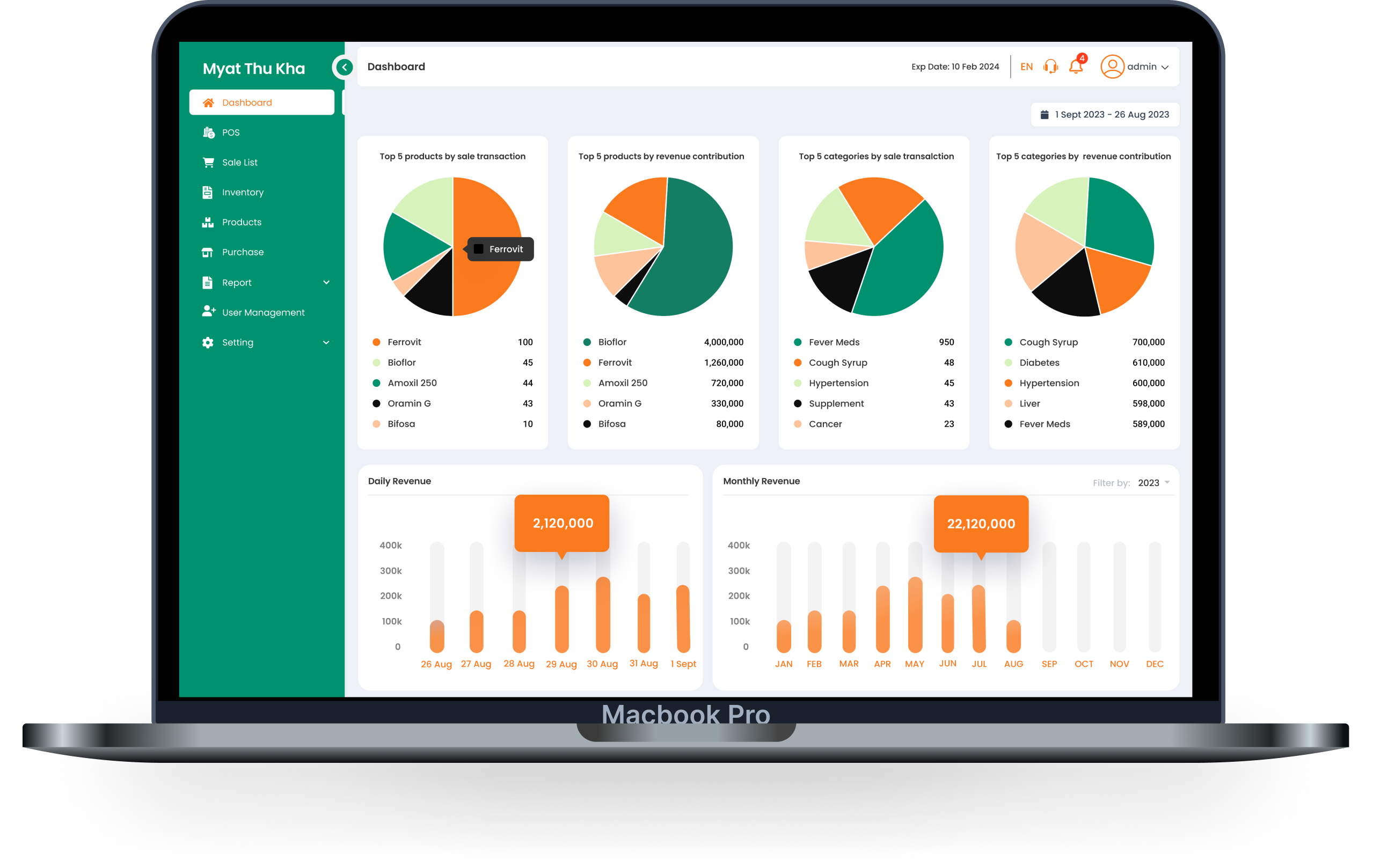Open the admin user dropdown
1373x868 pixels.
(1139, 67)
